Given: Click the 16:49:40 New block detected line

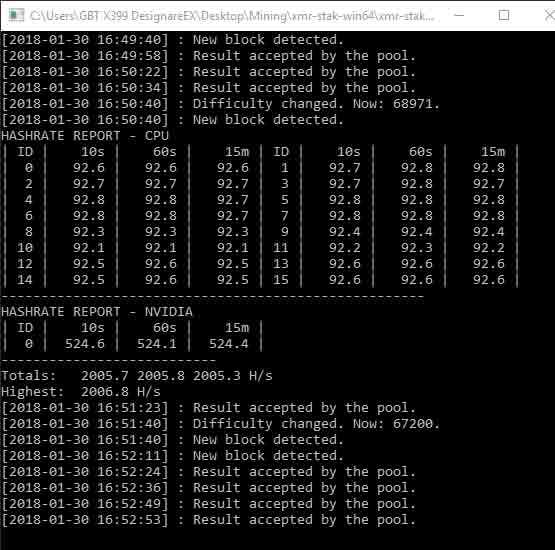Looking at the screenshot, I should tap(172, 40).
